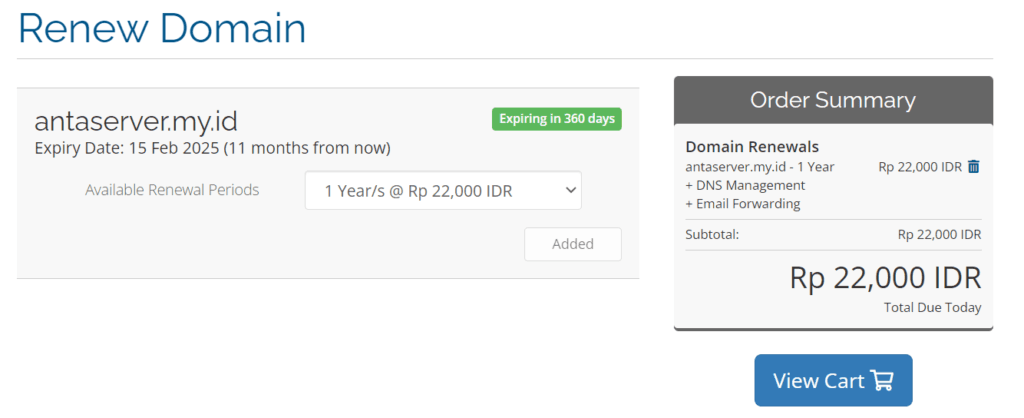The width and height of the screenshot is (1024, 418).
Task: Click the Total Due Today caption
Action: 933,307
